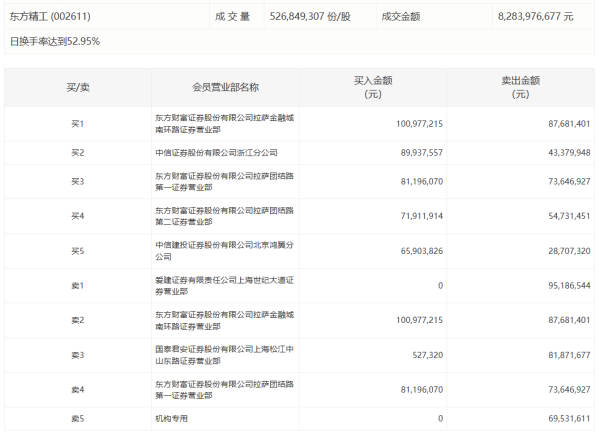Select buy amount 0 in row 卖1
600x435 pixels.
pos(440,286)
